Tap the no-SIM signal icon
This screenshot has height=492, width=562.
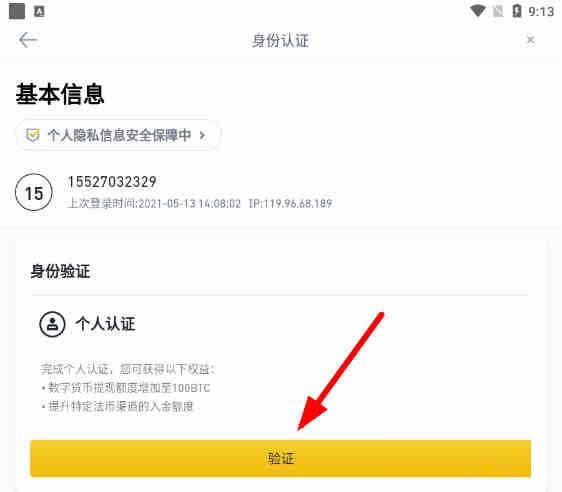point(498,11)
